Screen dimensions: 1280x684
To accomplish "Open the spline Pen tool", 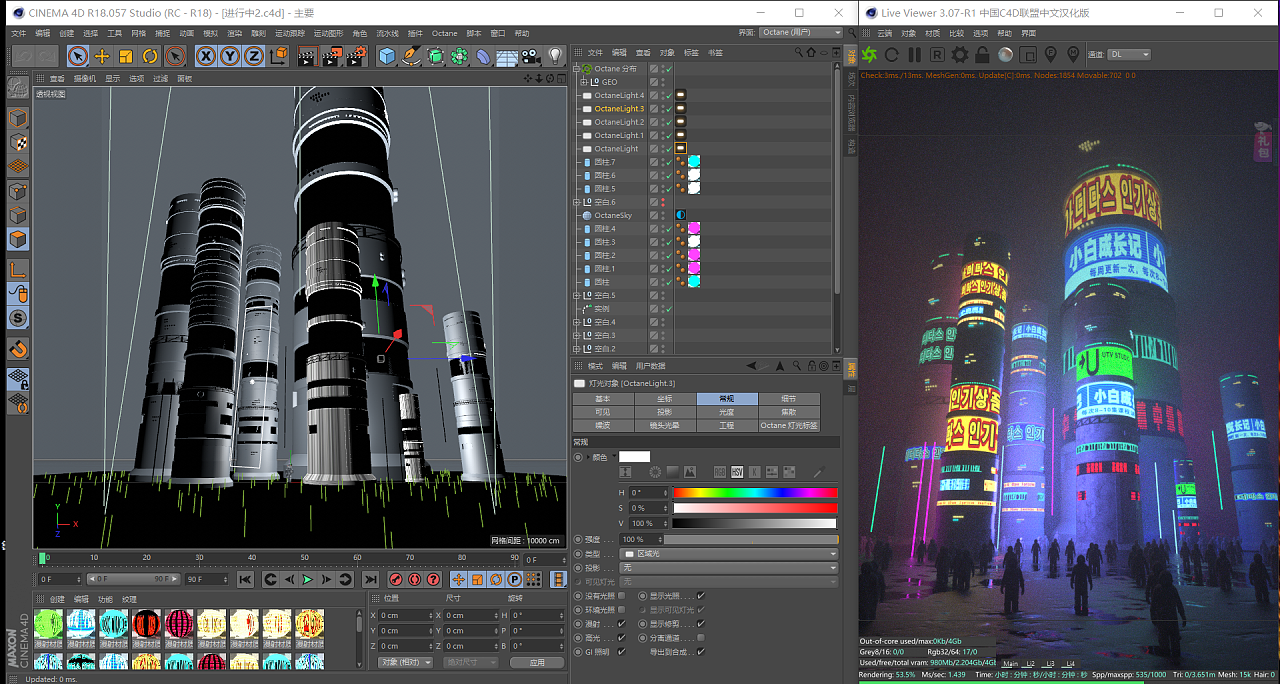I will 411,56.
